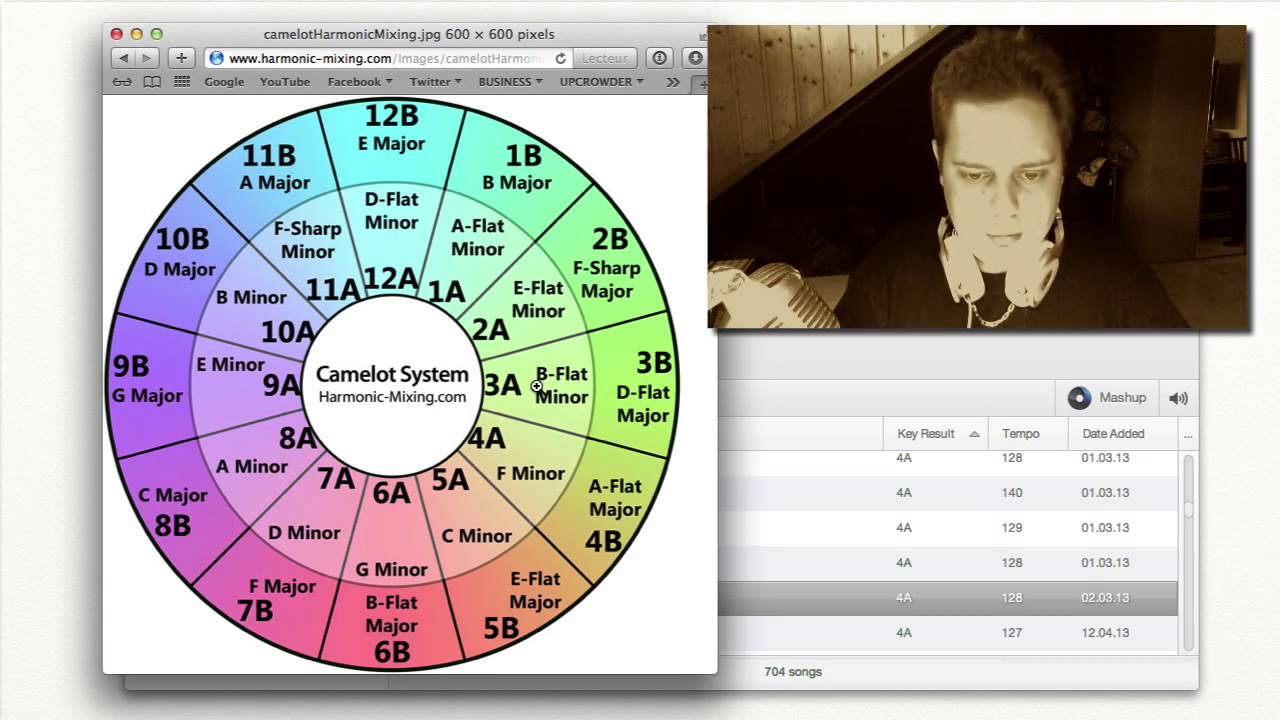1280x720 pixels.
Task: Select the song row with tempo 140
Action: click(x=948, y=493)
